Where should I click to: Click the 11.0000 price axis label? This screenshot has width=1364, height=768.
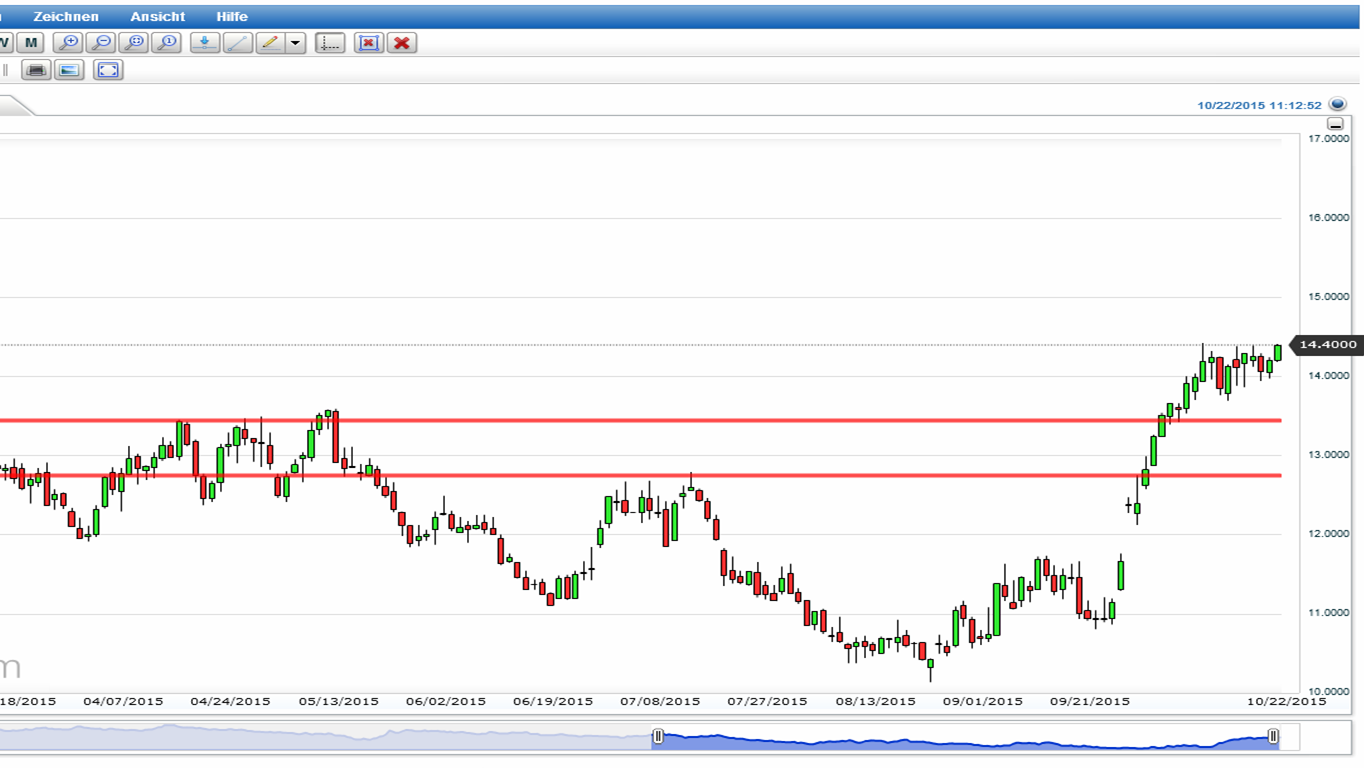coord(1328,613)
